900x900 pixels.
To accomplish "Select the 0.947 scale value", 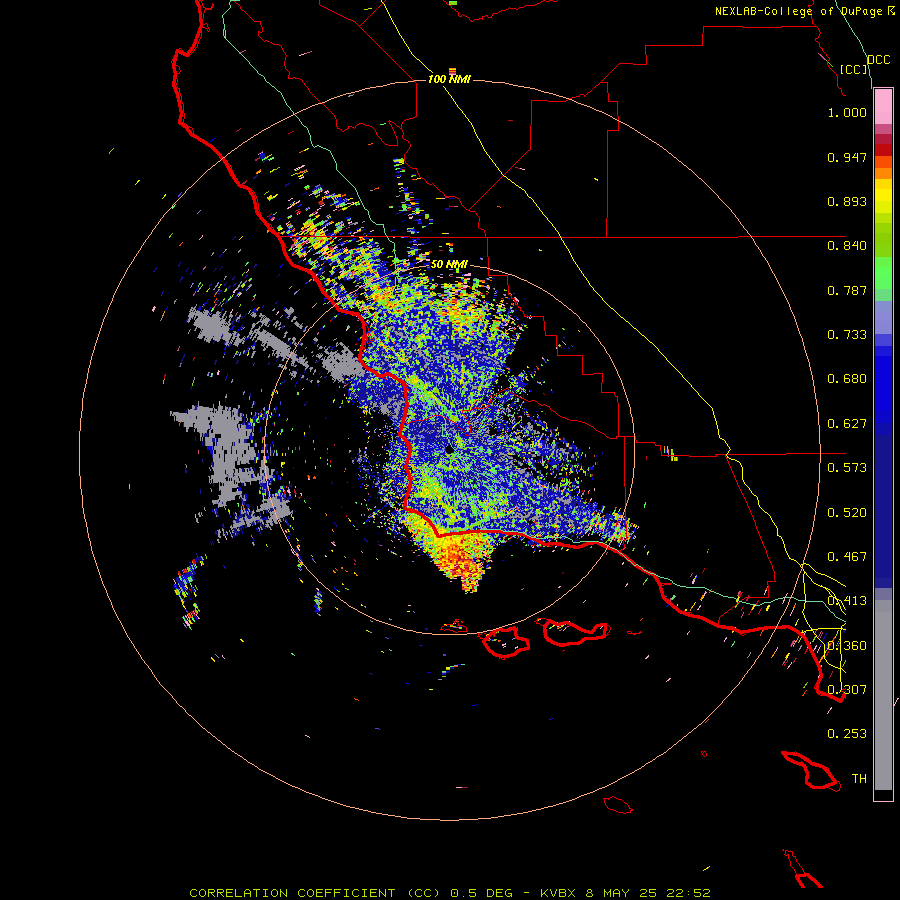I will [x=847, y=157].
